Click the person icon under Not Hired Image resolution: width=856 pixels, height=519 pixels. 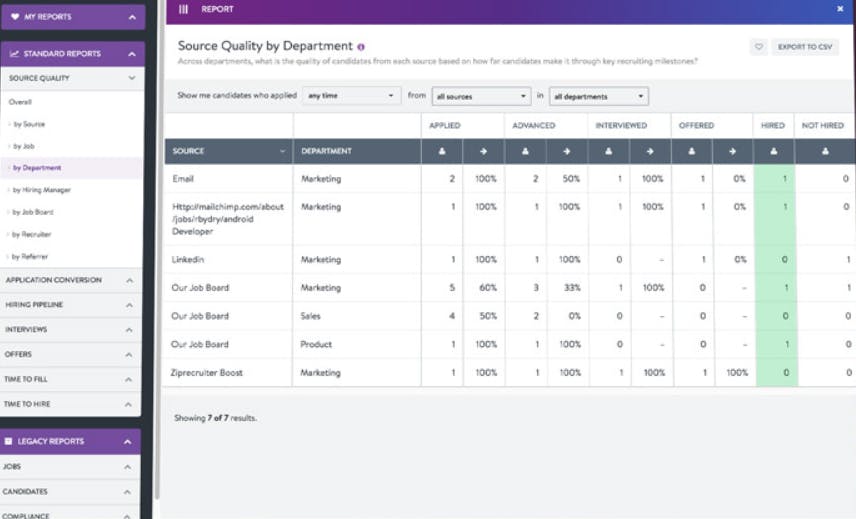tap(825, 151)
